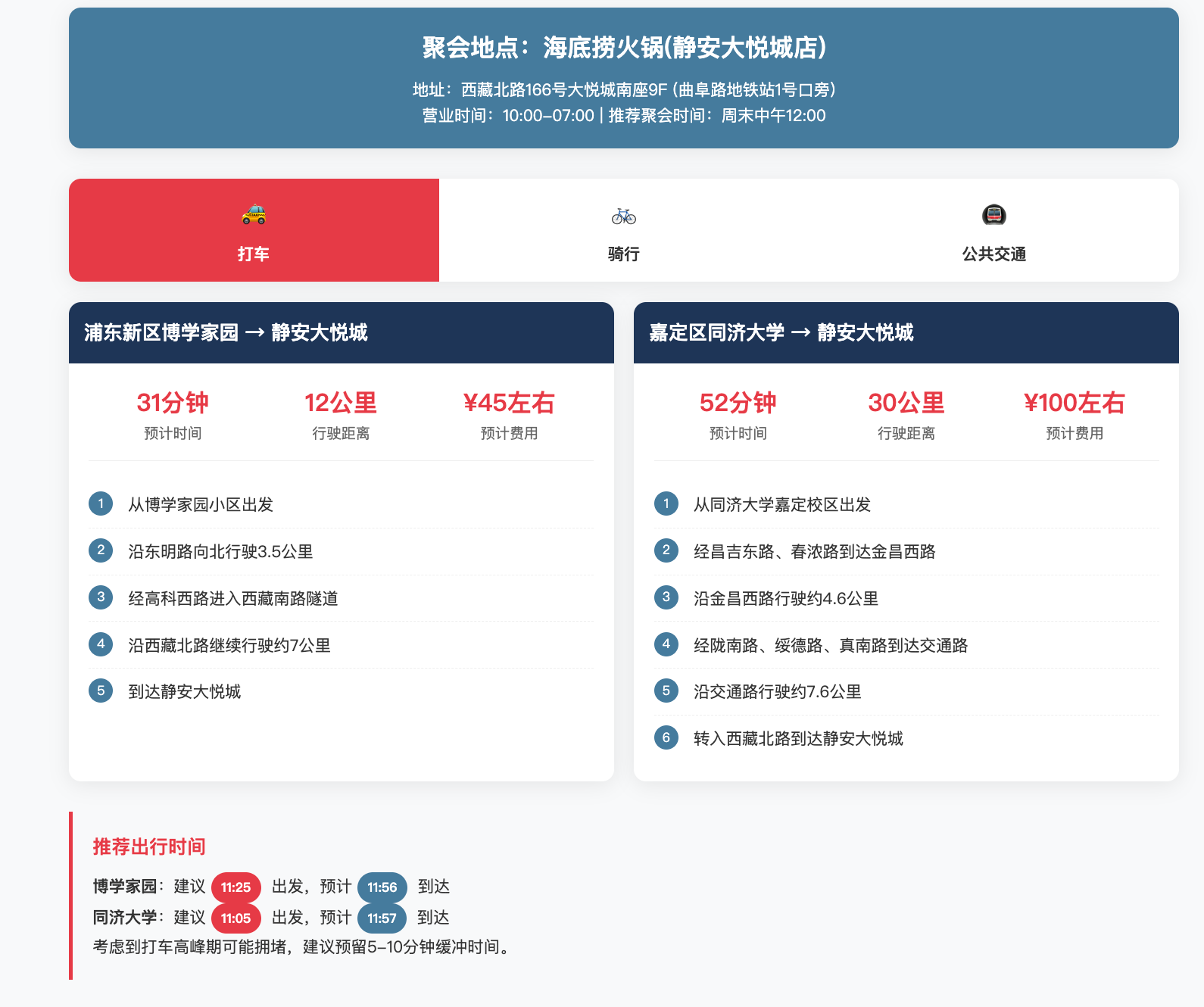Viewport: 1204px width, 1007px height.
Task: Click step 沿东明路向北行驶3.5公里
Action: click(x=341, y=551)
